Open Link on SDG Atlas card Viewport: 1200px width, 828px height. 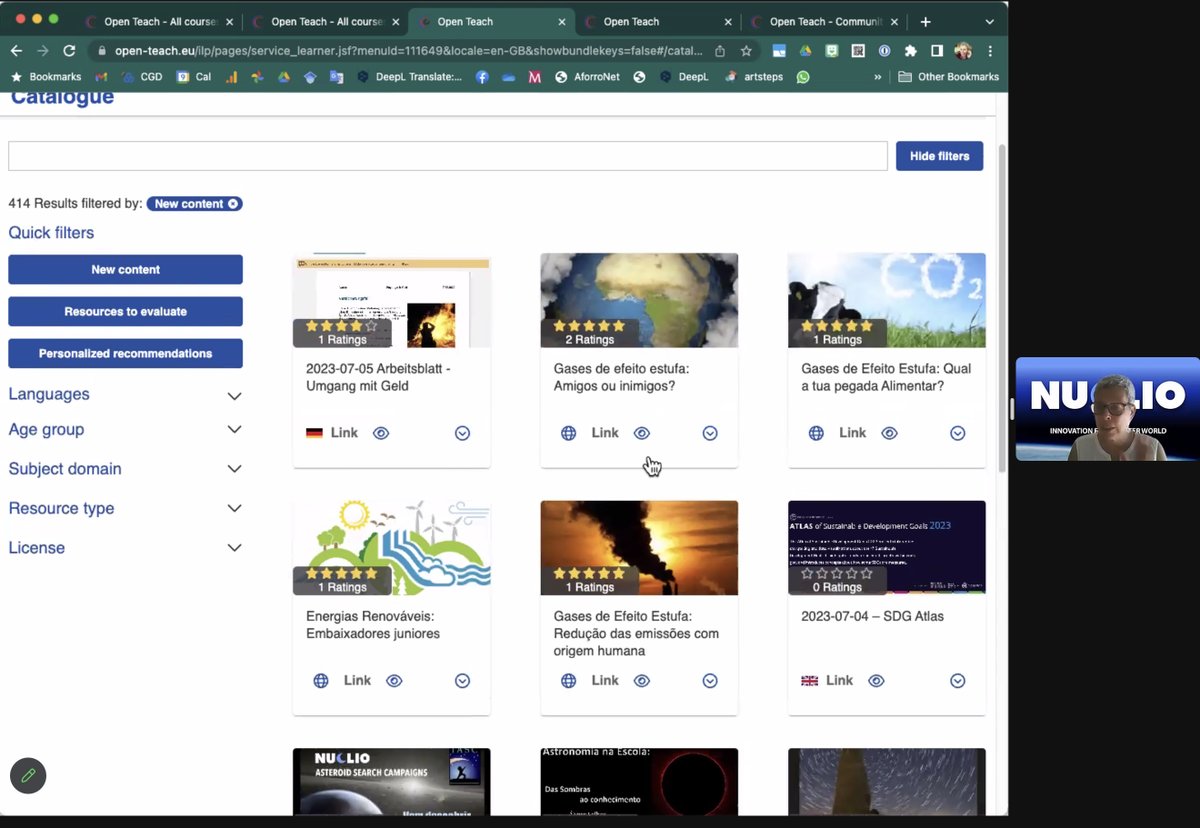[839, 681]
